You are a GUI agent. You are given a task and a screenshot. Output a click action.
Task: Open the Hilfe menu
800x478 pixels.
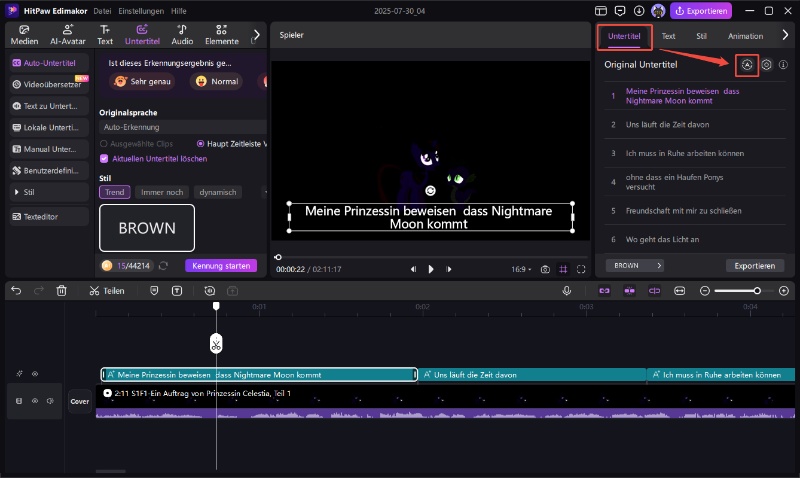point(179,11)
